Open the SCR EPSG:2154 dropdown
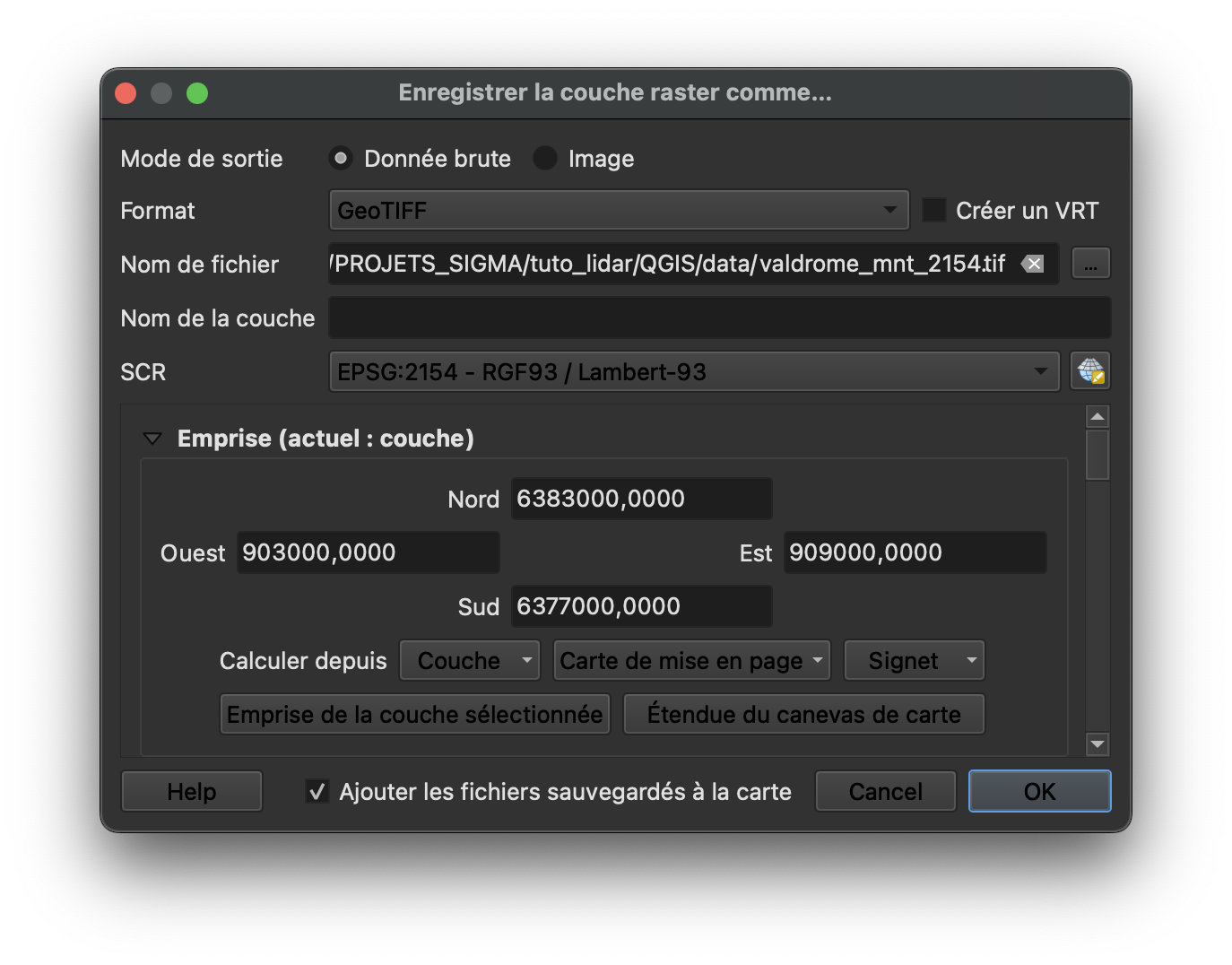 pos(694,371)
